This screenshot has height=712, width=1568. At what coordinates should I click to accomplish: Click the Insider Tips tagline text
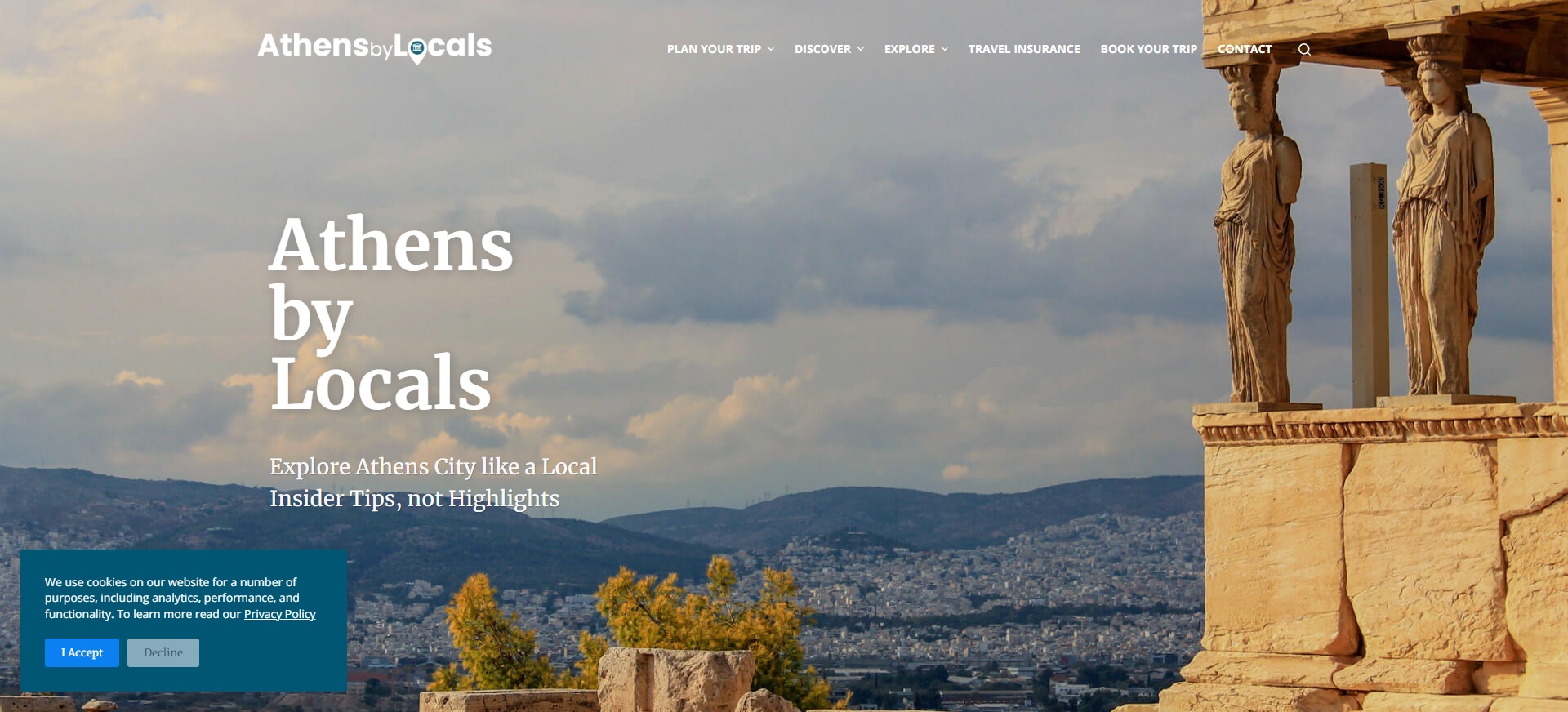click(x=415, y=498)
